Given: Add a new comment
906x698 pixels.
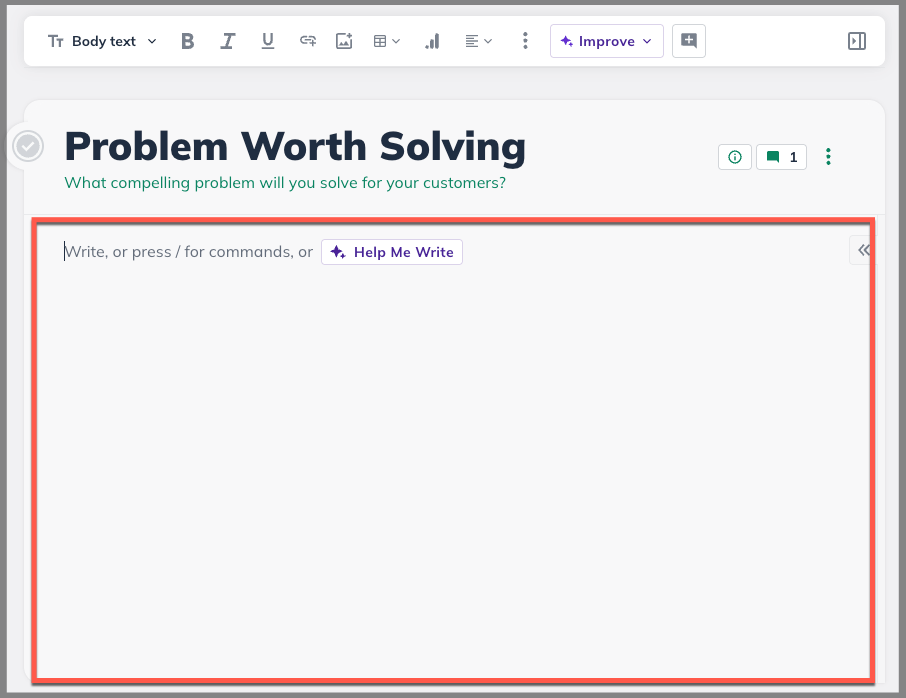Looking at the screenshot, I should (x=689, y=41).
